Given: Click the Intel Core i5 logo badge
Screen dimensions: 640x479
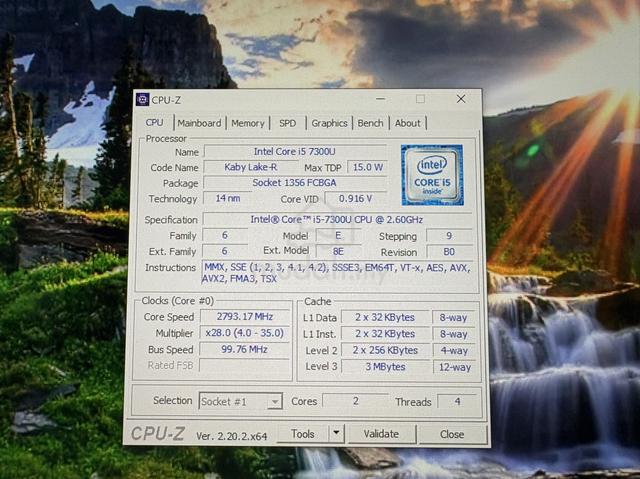Looking at the screenshot, I should pyautogui.click(x=433, y=175).
